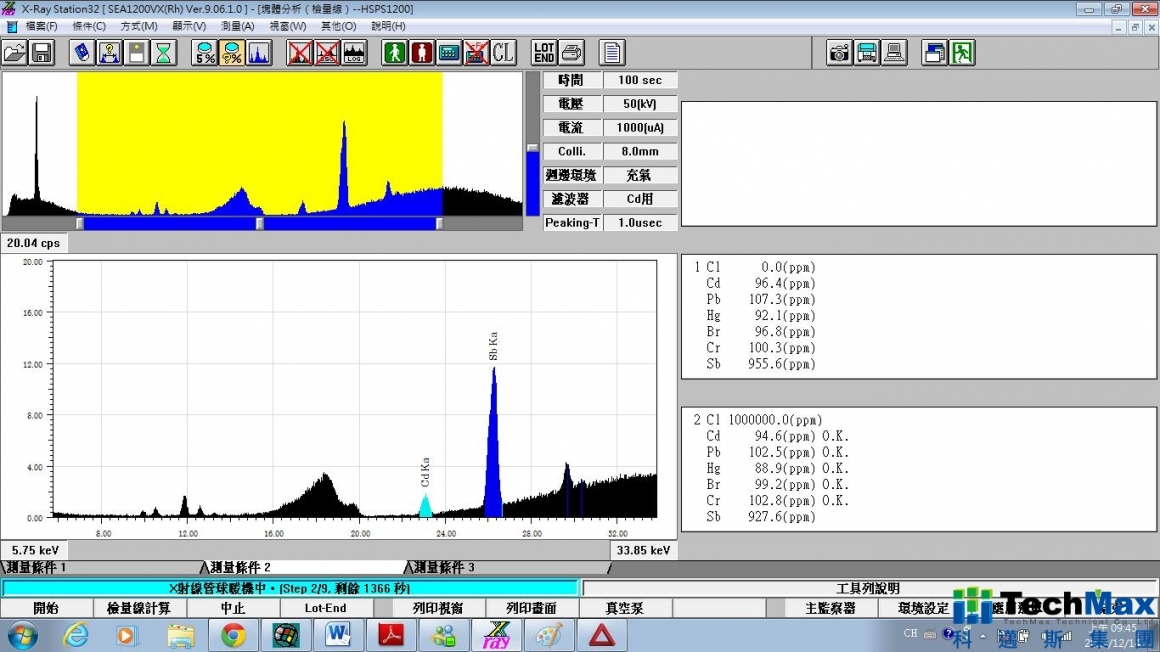Viewport: 1160px width, 652px height.
Task: Open the 檔案(F) menu
Action: point(41,26)
